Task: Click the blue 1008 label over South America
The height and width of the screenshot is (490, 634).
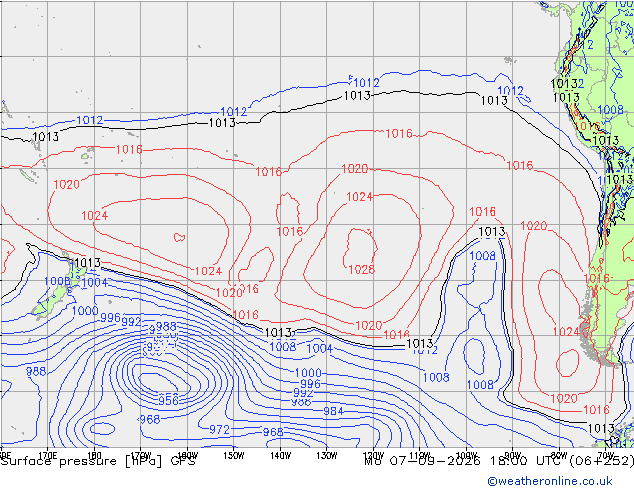Action: pyautogui.click(x=611, y=110)
